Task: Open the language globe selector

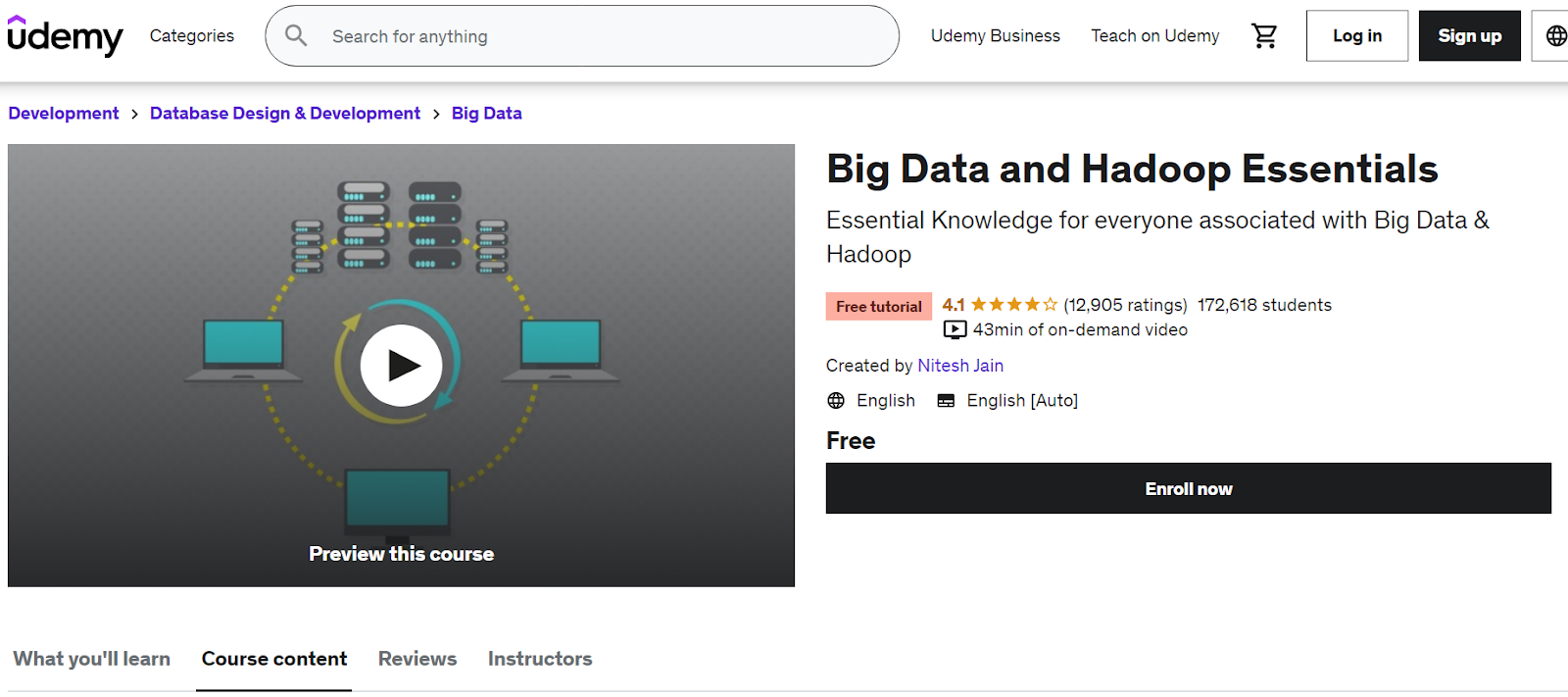Action: [x=1555, y=36]
